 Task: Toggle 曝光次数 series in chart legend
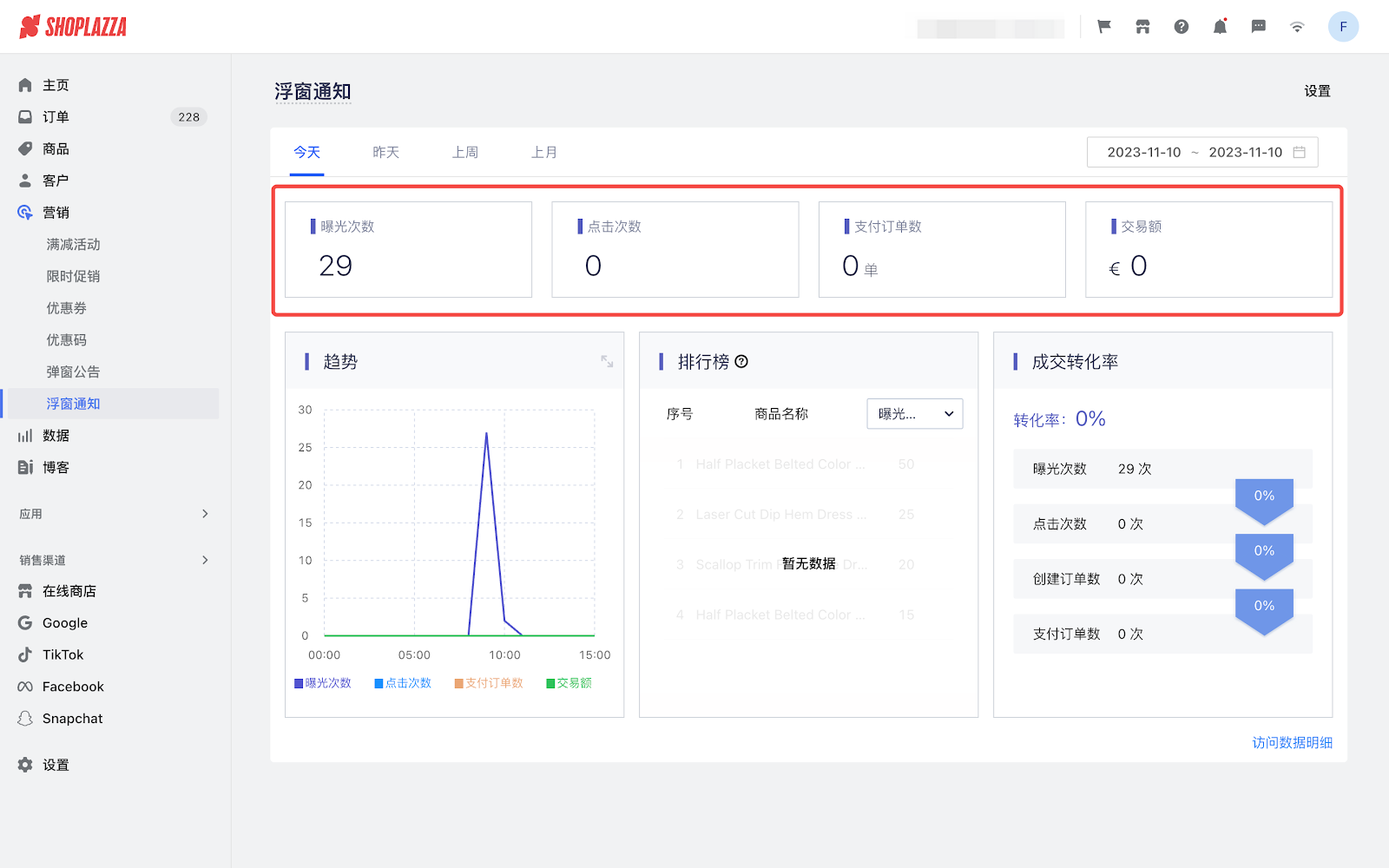tap(323, 683)
